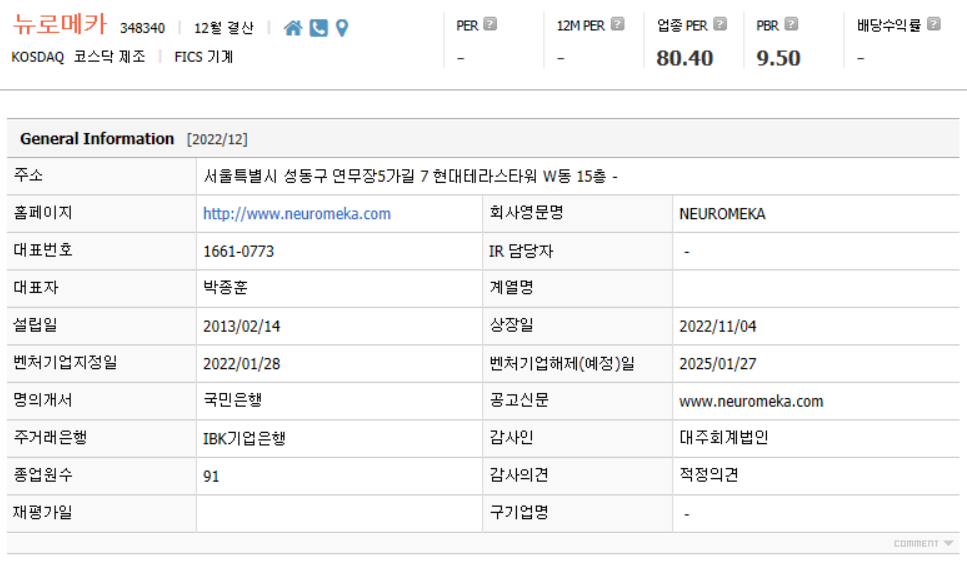Expand the comment dropdown arrow
Viewport: 967px width, 566px height.
(948, 543)
